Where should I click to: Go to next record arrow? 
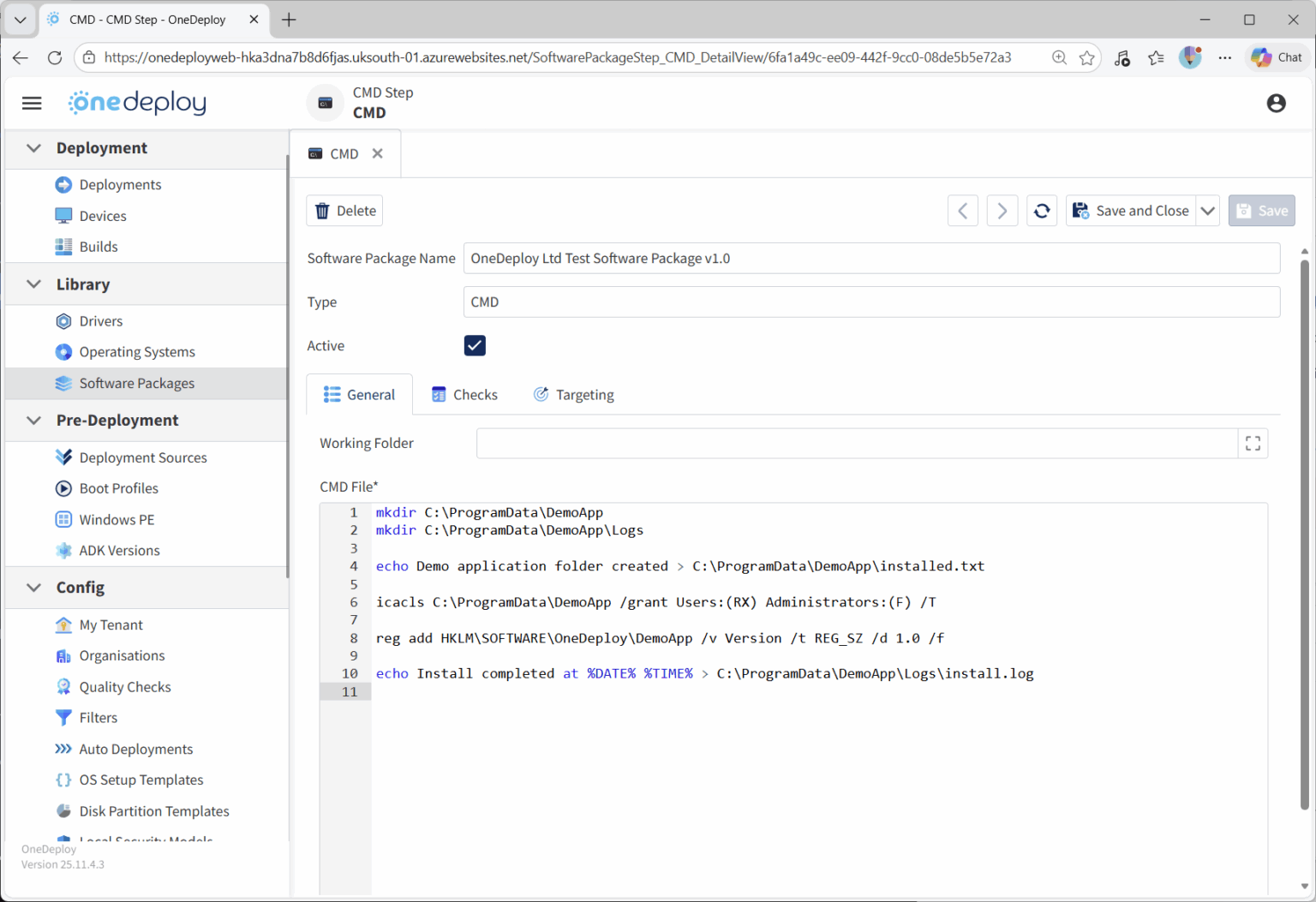point(1002,211)
